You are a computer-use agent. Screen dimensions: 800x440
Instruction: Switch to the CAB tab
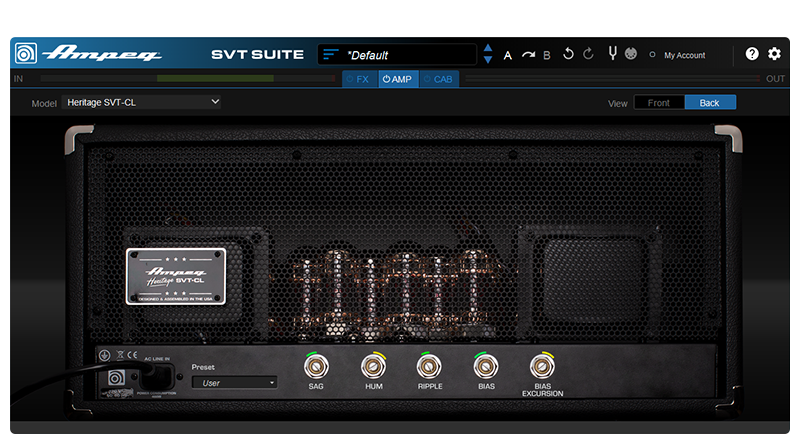[x=439, y=79]
